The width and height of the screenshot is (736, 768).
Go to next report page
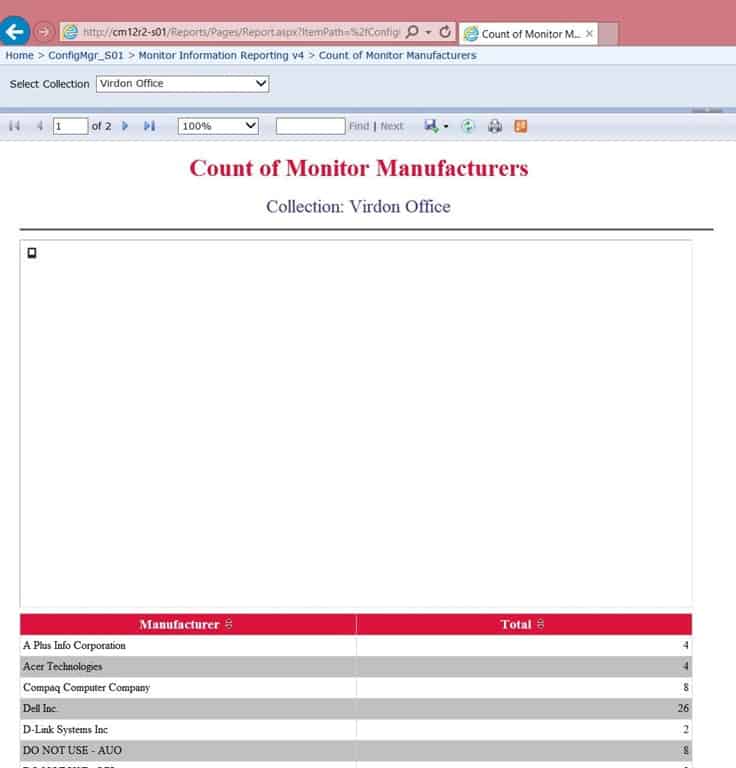pyautogui.click(x=125, y=126)
